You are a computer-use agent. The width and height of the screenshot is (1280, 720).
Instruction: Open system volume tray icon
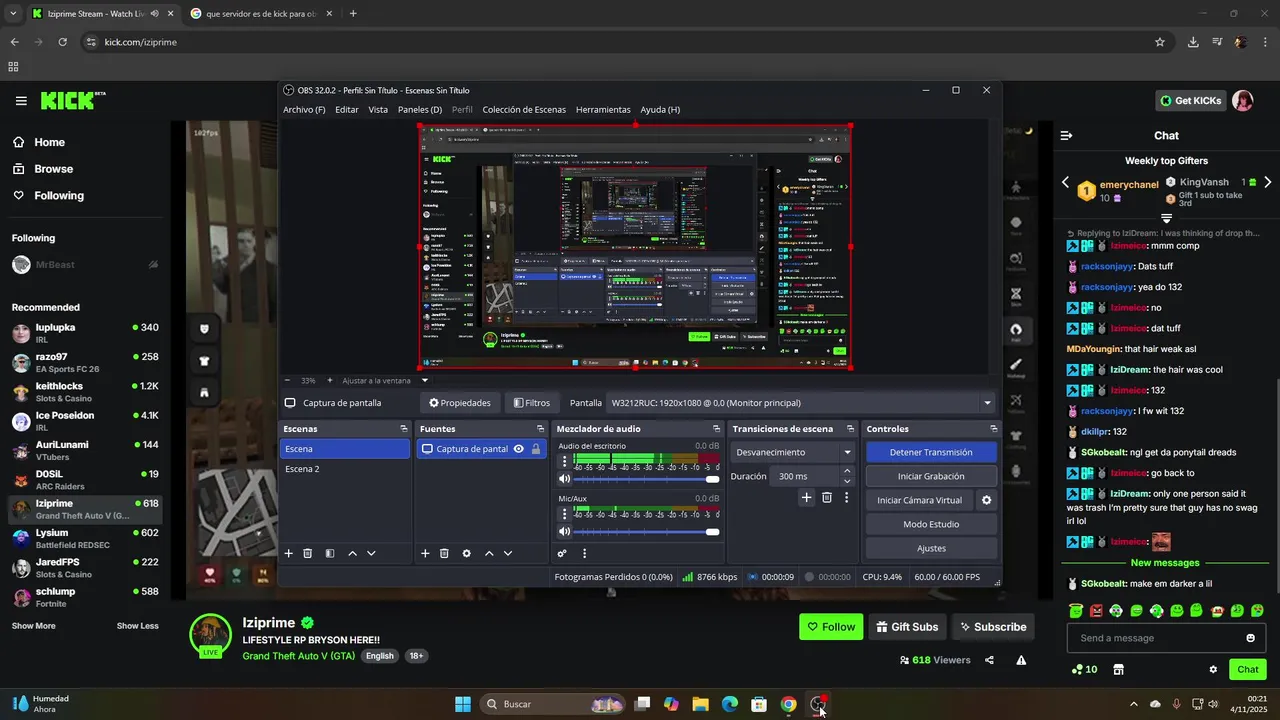coord(1213,704)
